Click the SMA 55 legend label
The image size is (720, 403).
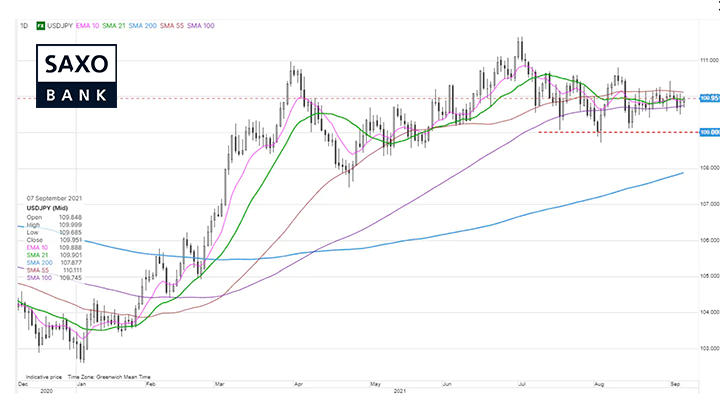(x=172, y=26)
